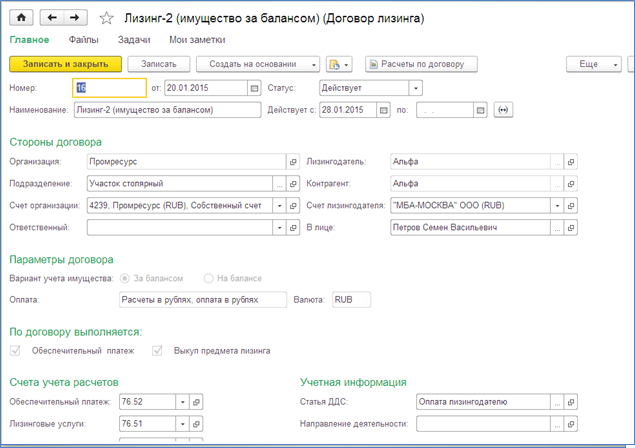Screen dimensions: 635x448
Task: Navigate back with the left arrow
Action: [x=52, y=17]
